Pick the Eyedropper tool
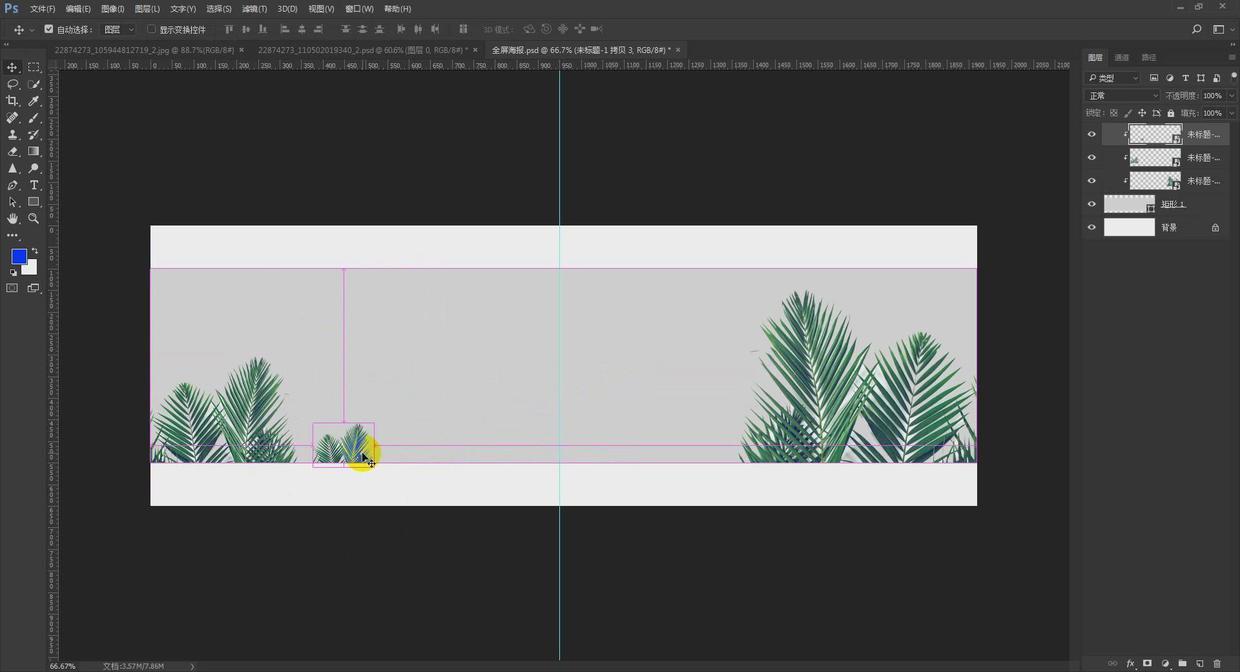 click(x=34, y=101)
